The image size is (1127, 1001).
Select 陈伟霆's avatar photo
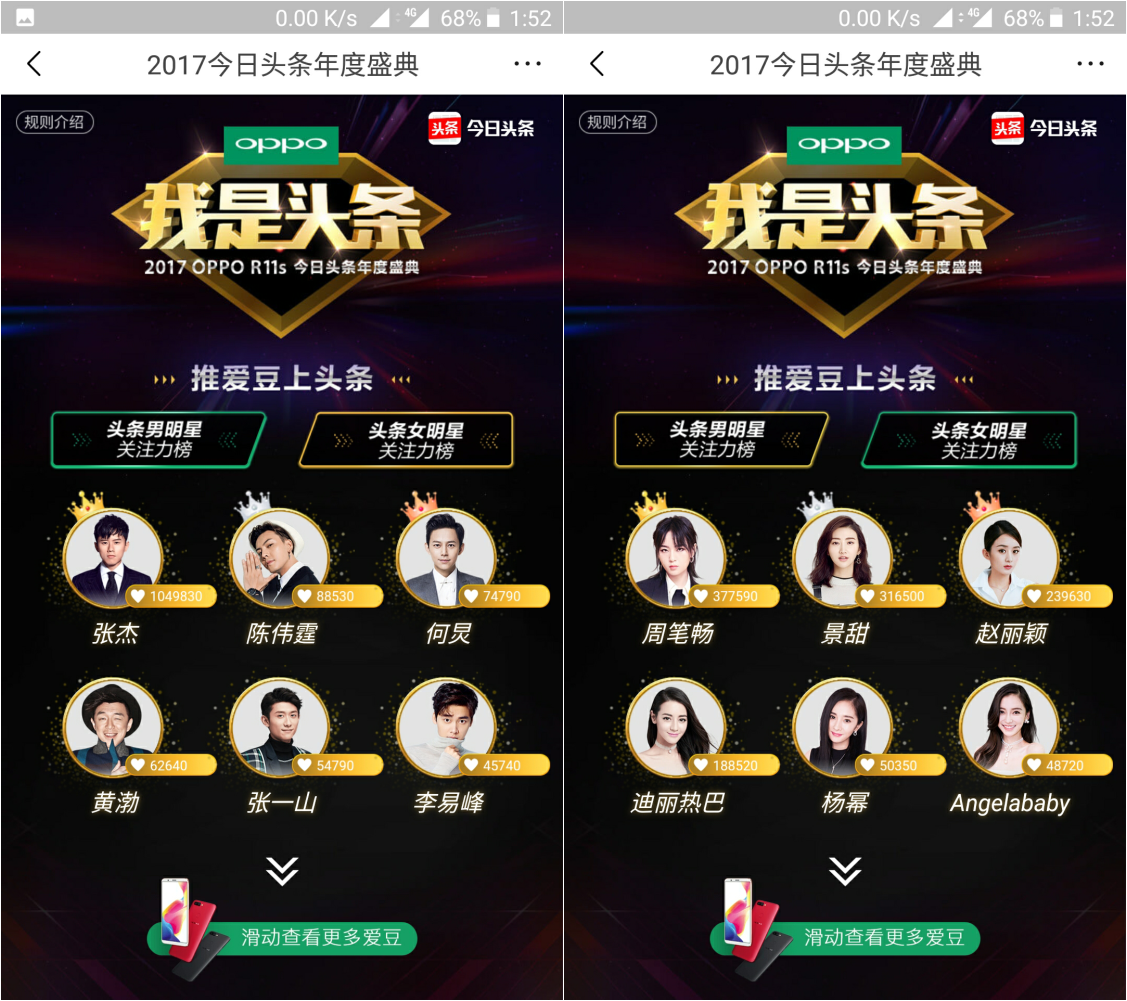tap(279, 558)
